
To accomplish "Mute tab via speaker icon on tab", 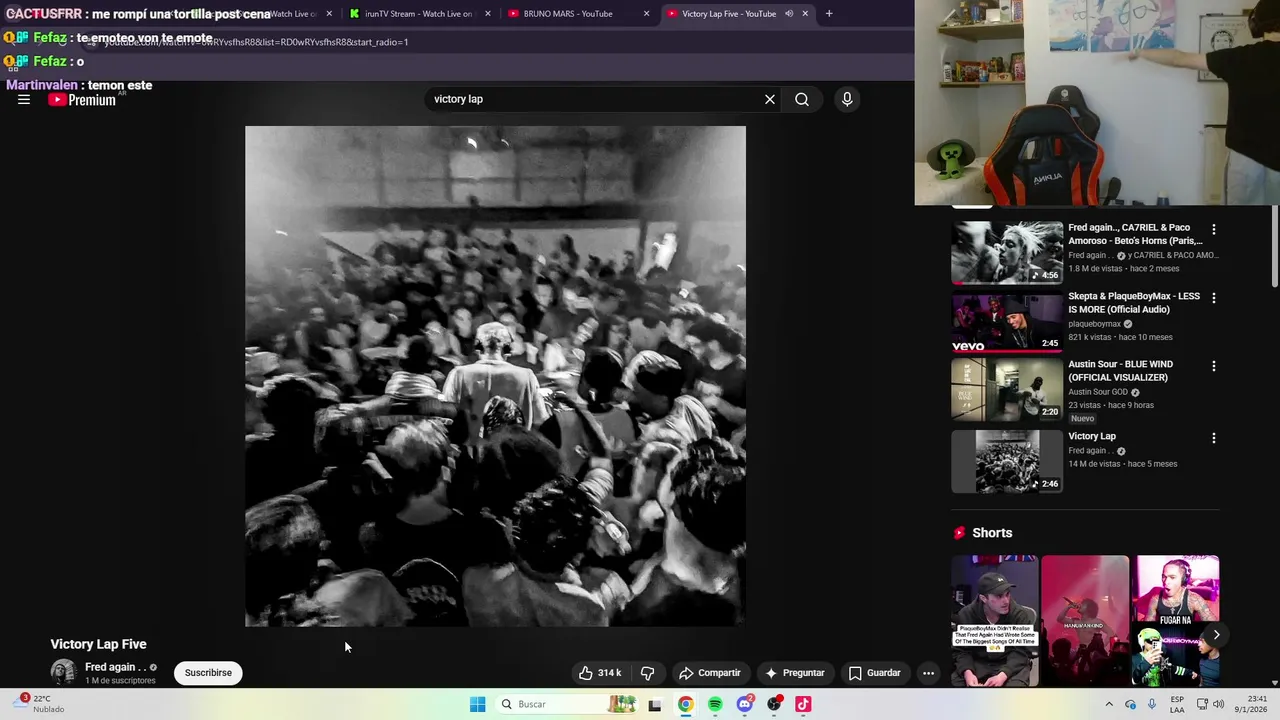I will pos(789,14).
